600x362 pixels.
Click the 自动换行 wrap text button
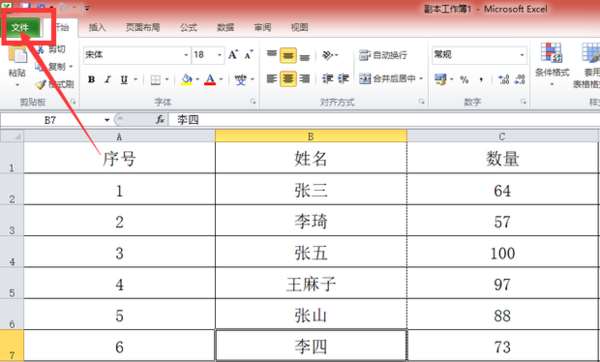point(383,55)
